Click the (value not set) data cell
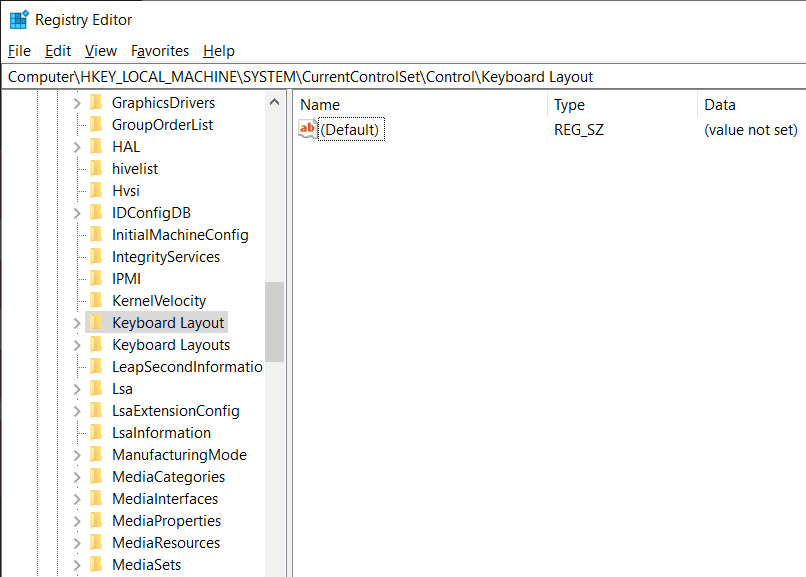Viewport: 806px width, 577px height. (x=750, y=130)
